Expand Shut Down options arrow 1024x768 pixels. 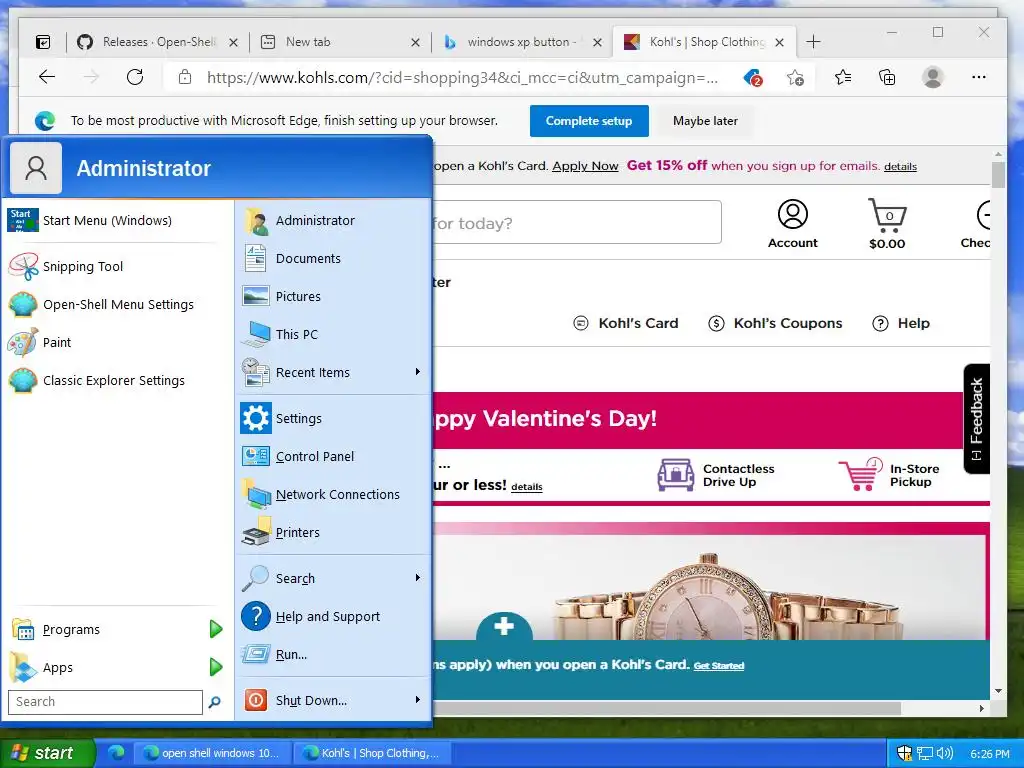point(418,700)
